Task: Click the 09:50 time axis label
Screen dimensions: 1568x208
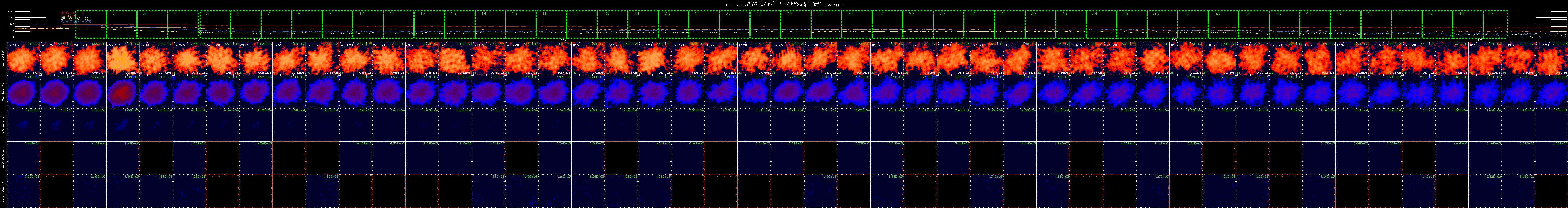Action: (x=257, y=40)
